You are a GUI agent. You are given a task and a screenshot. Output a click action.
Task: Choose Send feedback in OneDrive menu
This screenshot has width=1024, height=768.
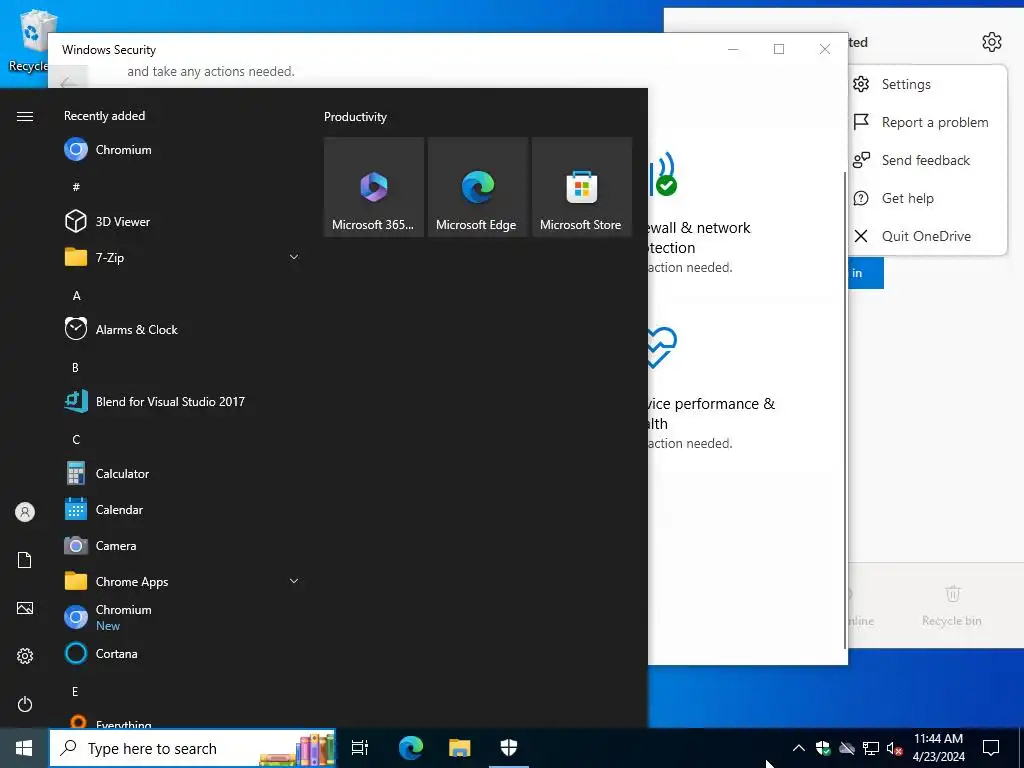click(927, 160)
